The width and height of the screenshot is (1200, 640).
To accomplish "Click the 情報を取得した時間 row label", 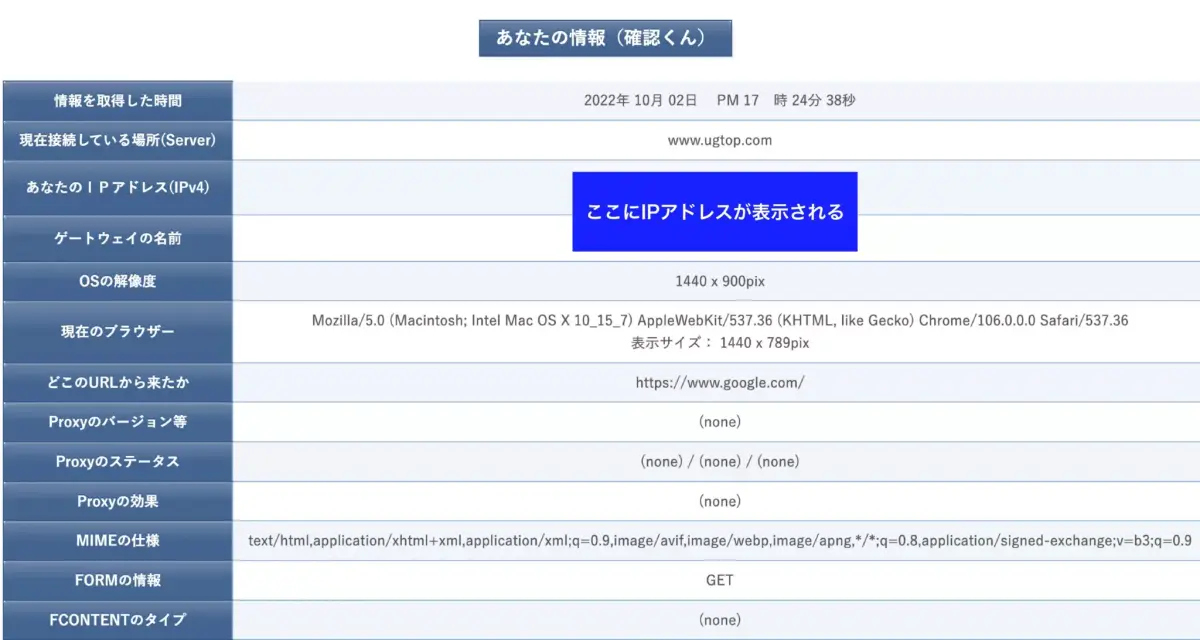I will coord(118,101).
